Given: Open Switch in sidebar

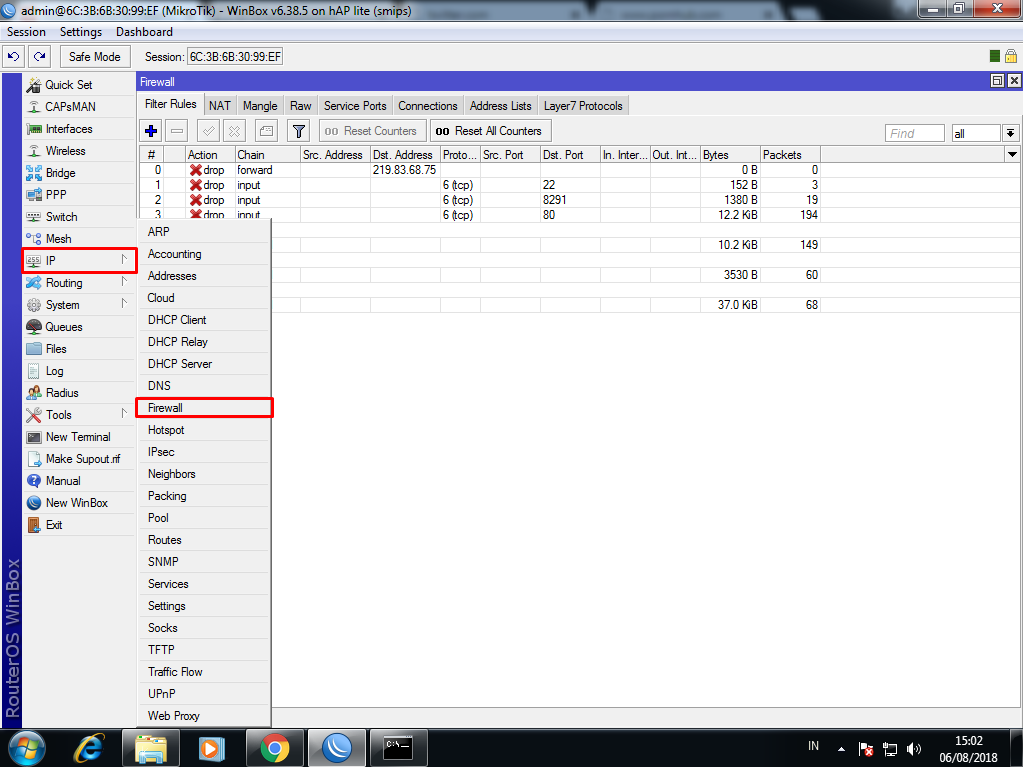Looking at the screenshot, I should click(x=80, y=217).
